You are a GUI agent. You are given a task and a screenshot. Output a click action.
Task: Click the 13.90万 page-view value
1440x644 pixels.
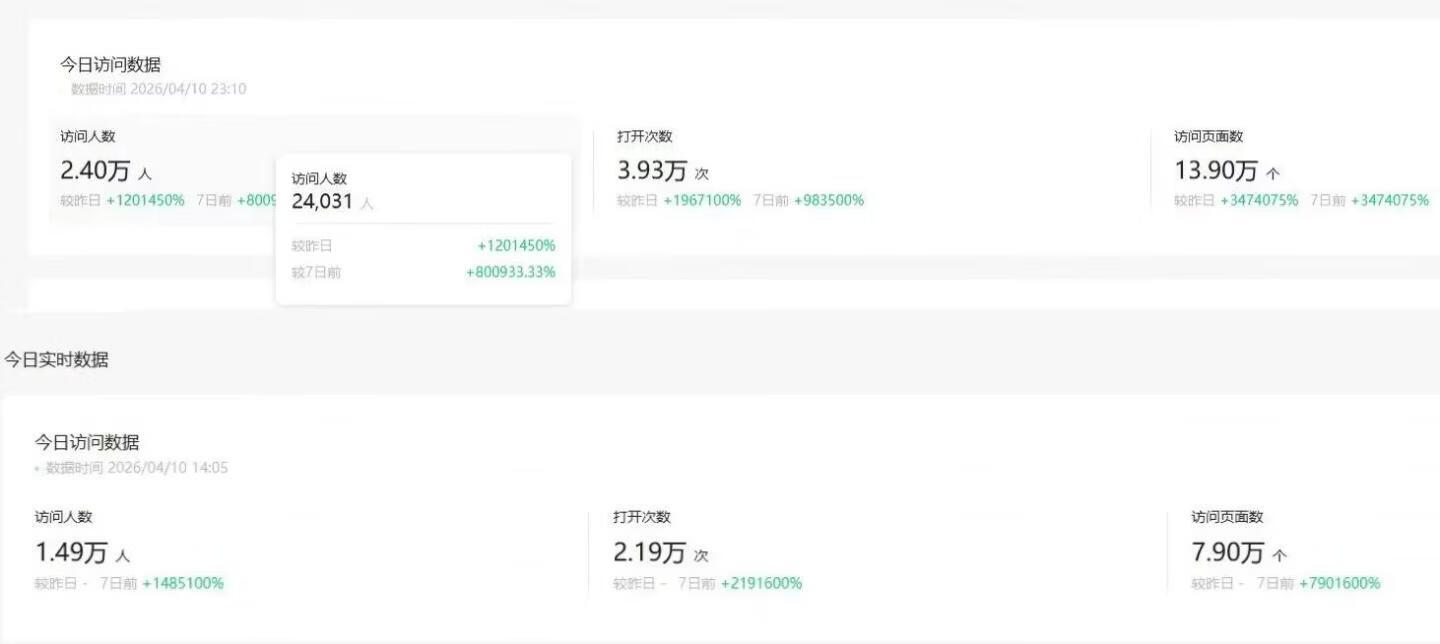tap(1215, 170)
